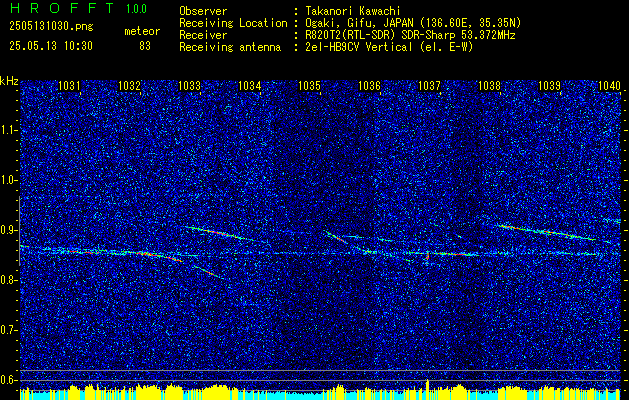Click the 1039 time marker
This screenshot has height=400, width=629.
pyautogui.click(x=549, y=85)
